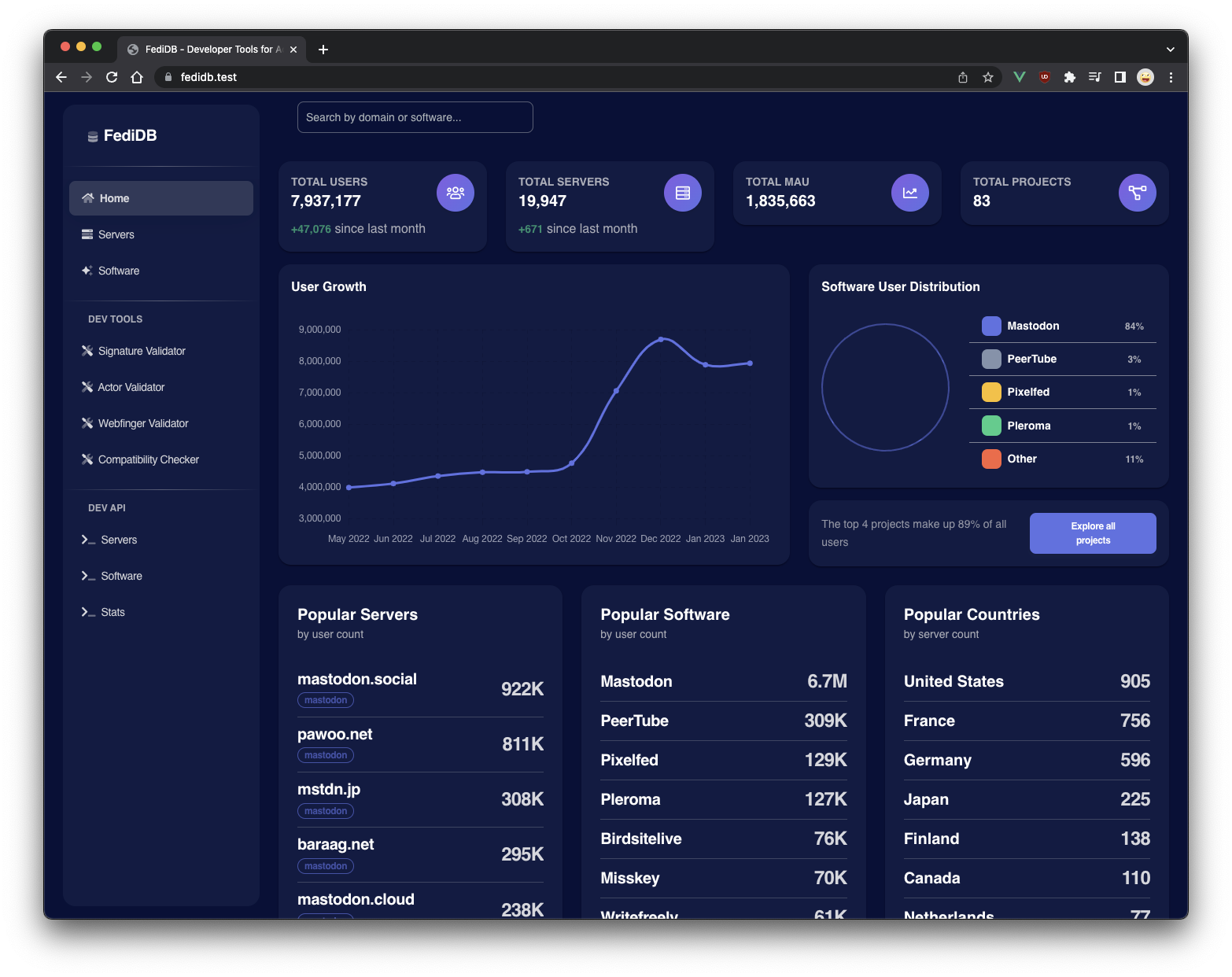Open the uBlock extension icon

[x=1045, y=77]
